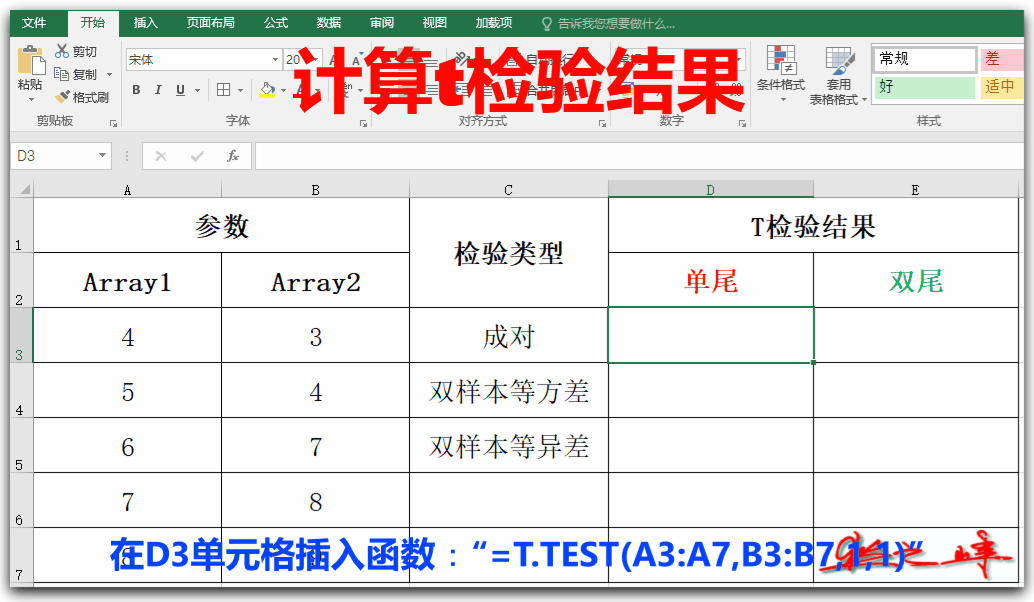The image size is (1034, 602).
Task: Click the Array1 header cell
Action: tap(127, 280)
